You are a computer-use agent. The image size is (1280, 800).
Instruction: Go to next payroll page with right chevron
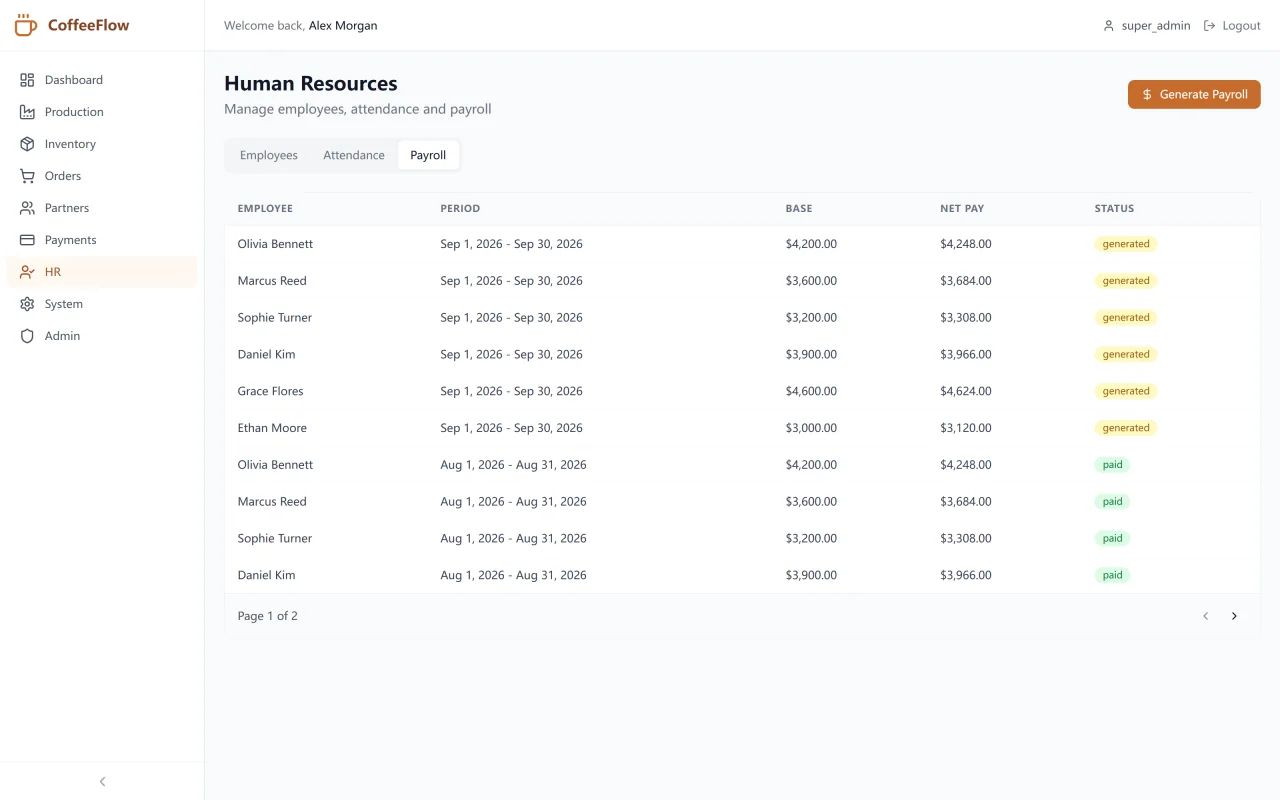(x=1234, y=616)
